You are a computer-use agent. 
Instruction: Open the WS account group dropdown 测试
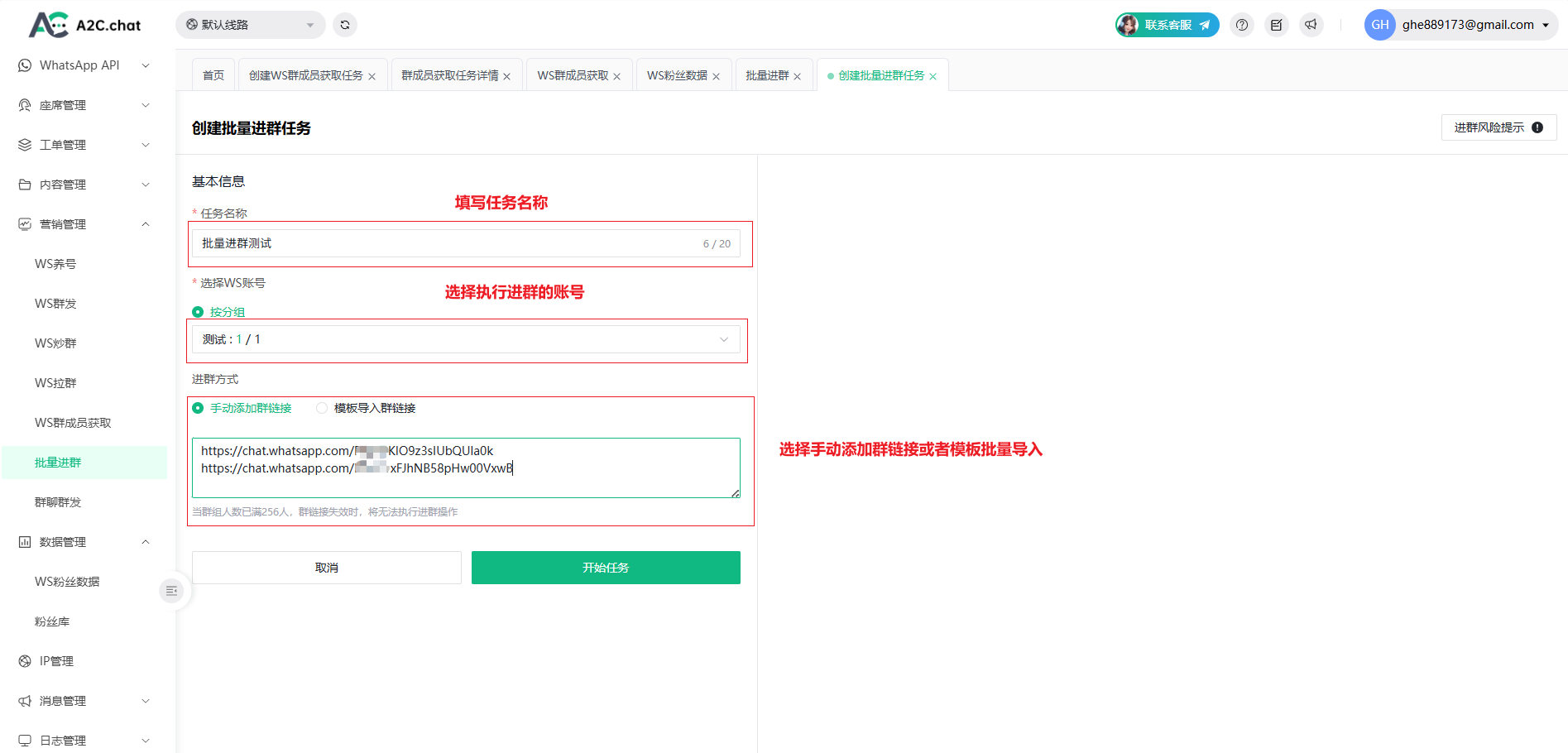pyautogui.click(x=466, y=339)
